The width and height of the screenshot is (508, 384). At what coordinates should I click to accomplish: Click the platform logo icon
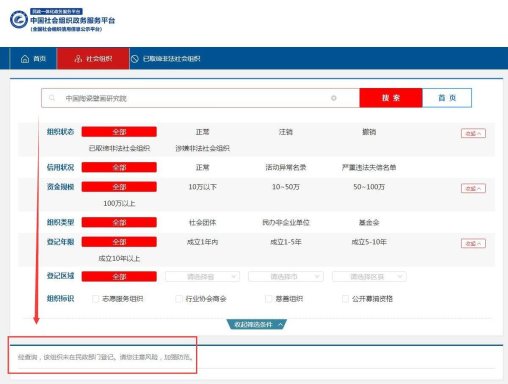[x=19, y=19]
